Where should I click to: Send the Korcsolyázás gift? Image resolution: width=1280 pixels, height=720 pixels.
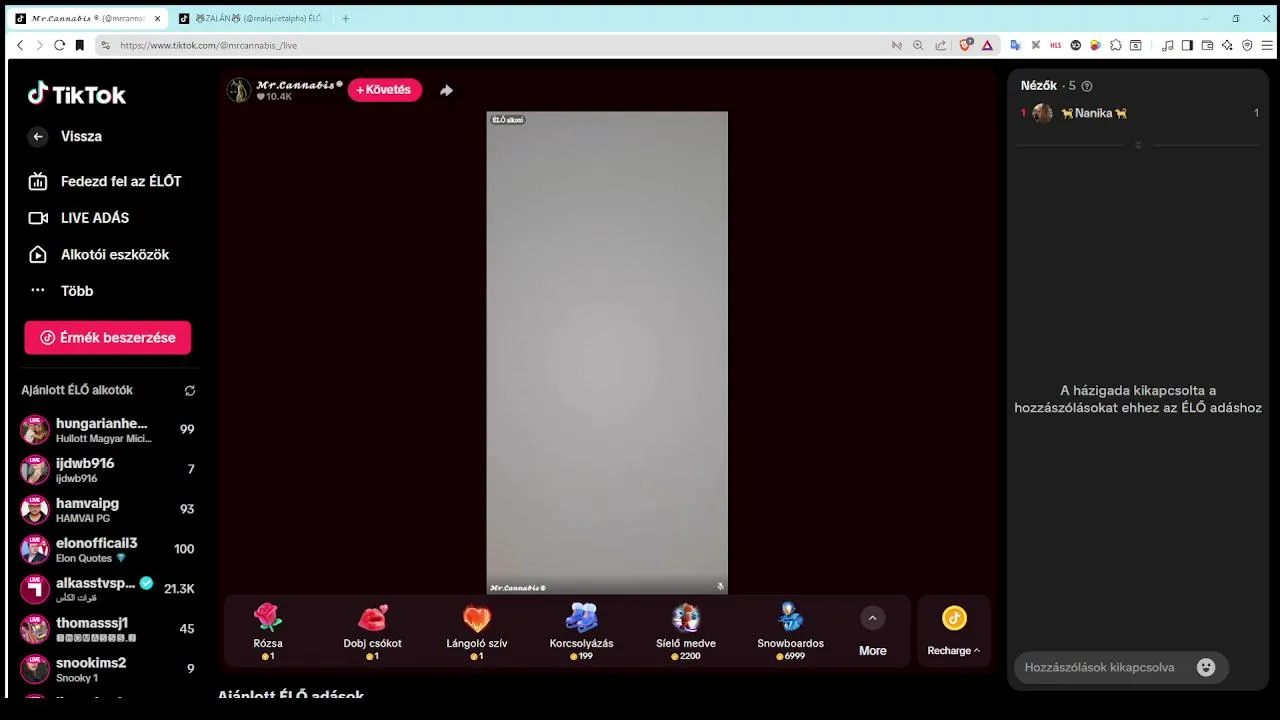click(x=581, y=631)
